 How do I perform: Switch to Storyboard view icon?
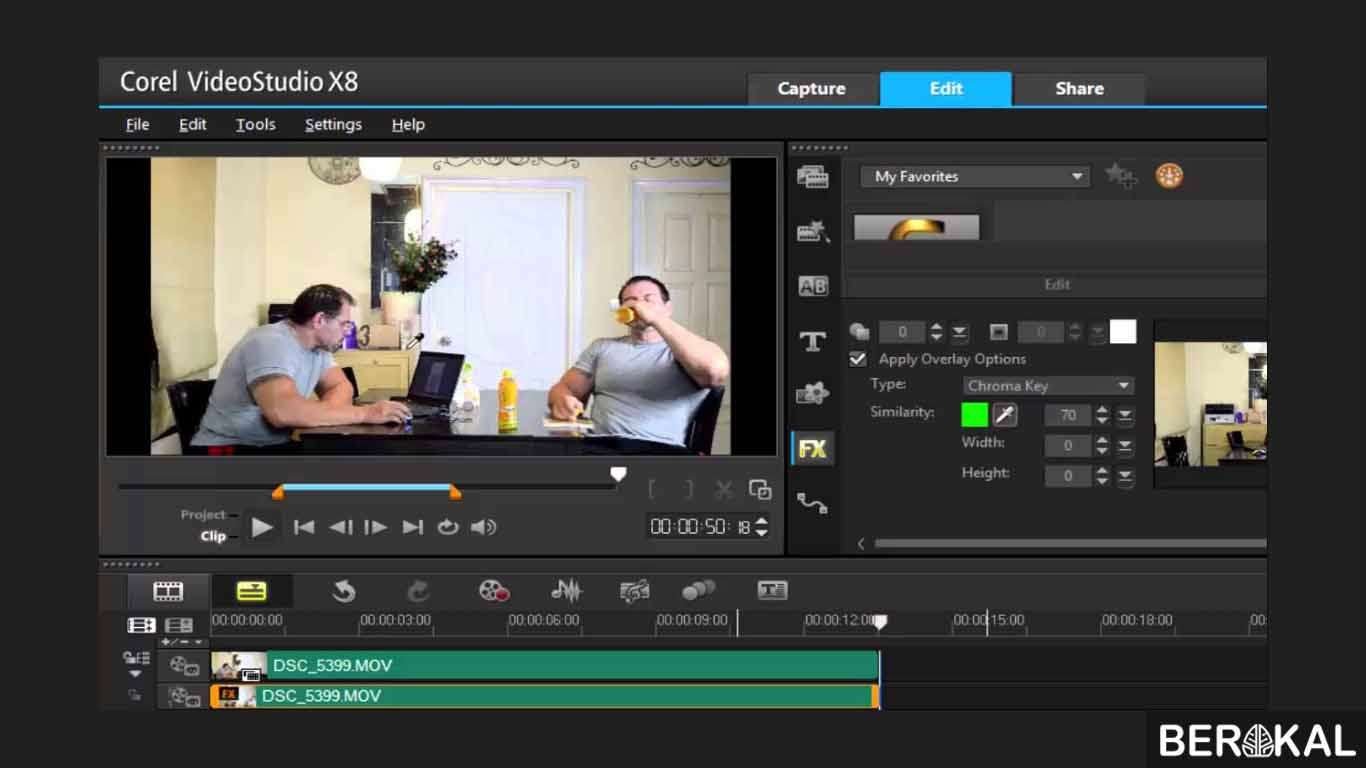click(x=168, y=591)
